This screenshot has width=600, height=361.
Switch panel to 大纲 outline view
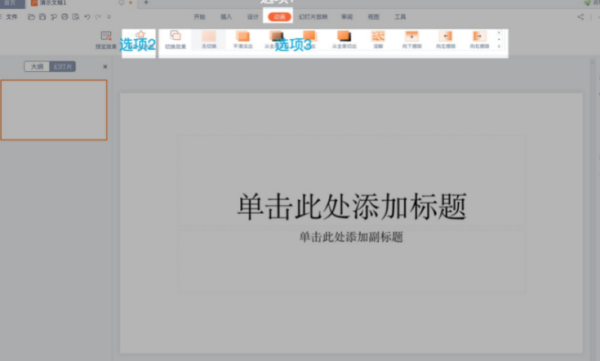tap(37, 67)
